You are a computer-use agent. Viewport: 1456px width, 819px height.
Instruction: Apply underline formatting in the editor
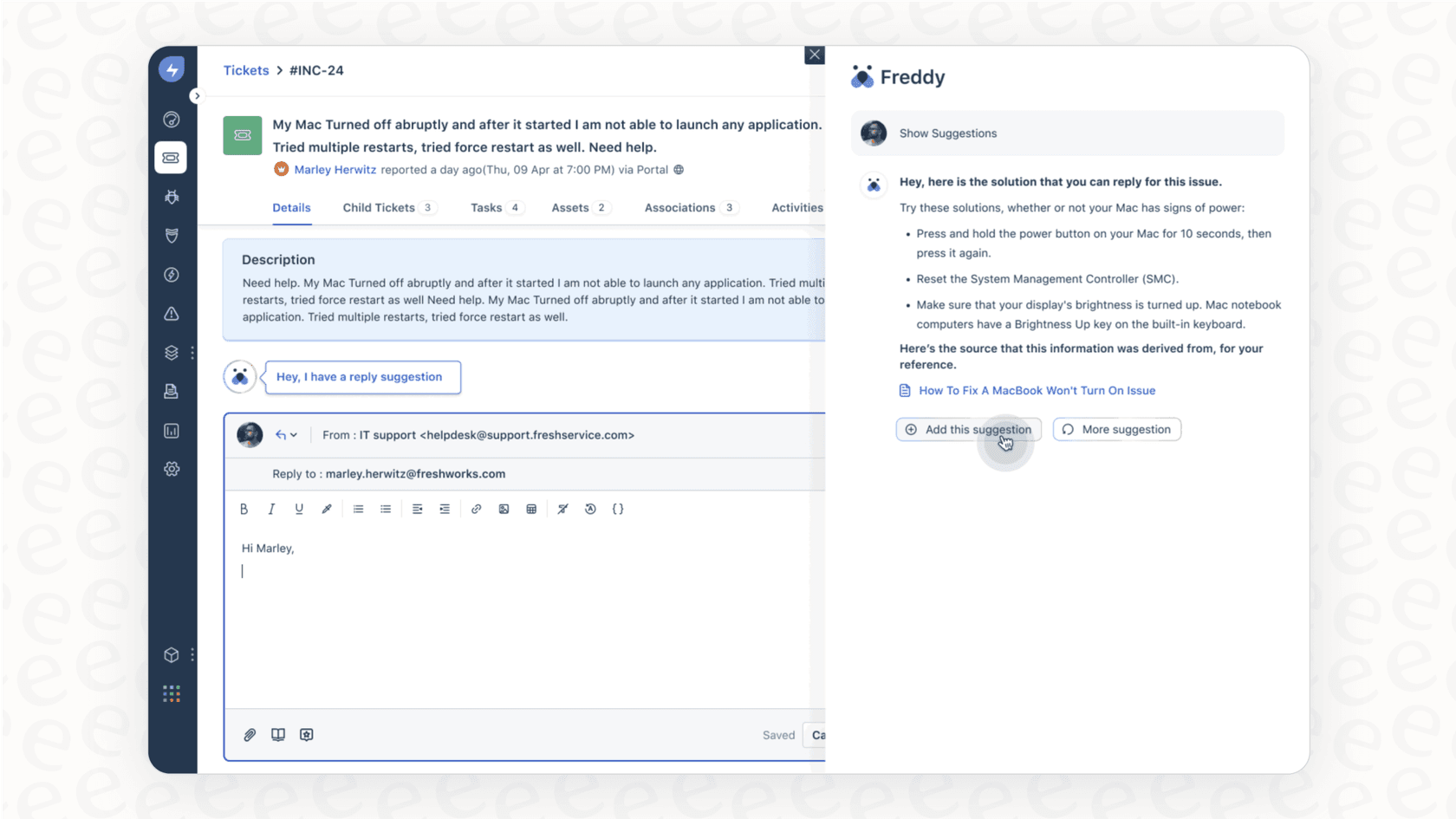pos(299,509)
